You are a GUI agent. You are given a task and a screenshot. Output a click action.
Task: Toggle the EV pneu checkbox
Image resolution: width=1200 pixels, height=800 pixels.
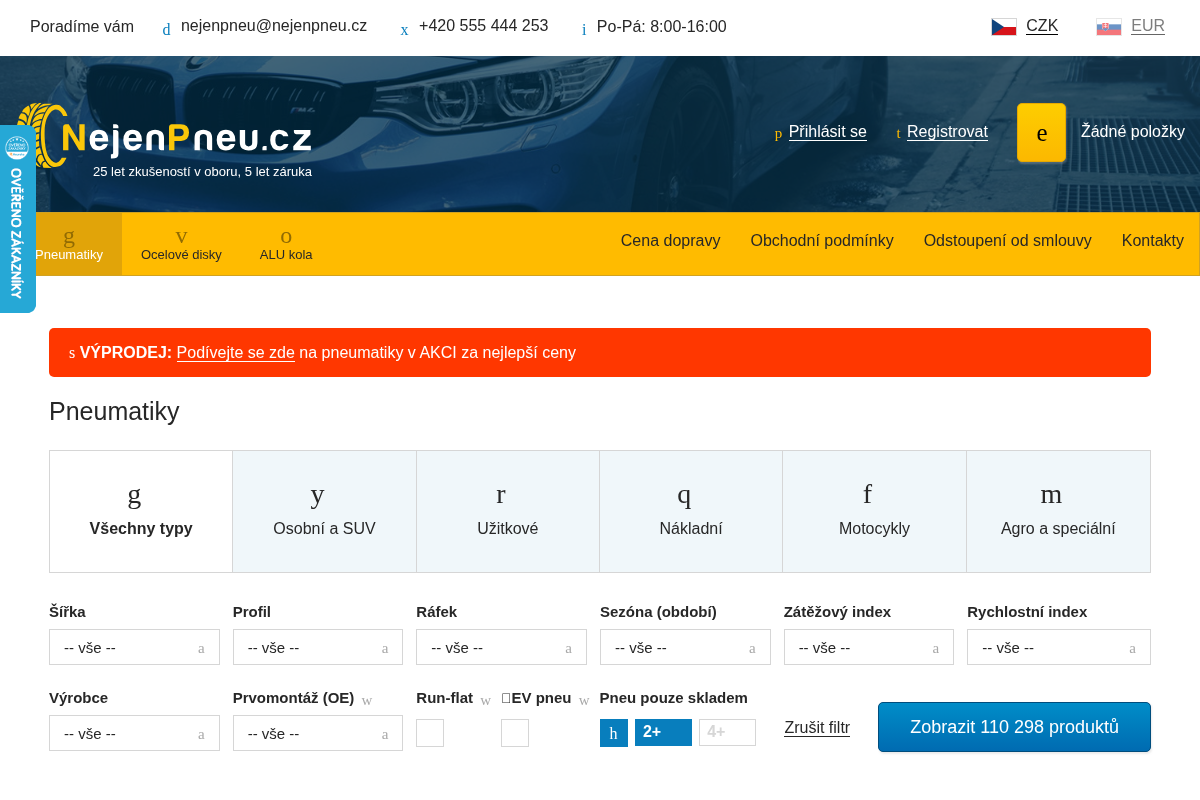coord(515,733)
